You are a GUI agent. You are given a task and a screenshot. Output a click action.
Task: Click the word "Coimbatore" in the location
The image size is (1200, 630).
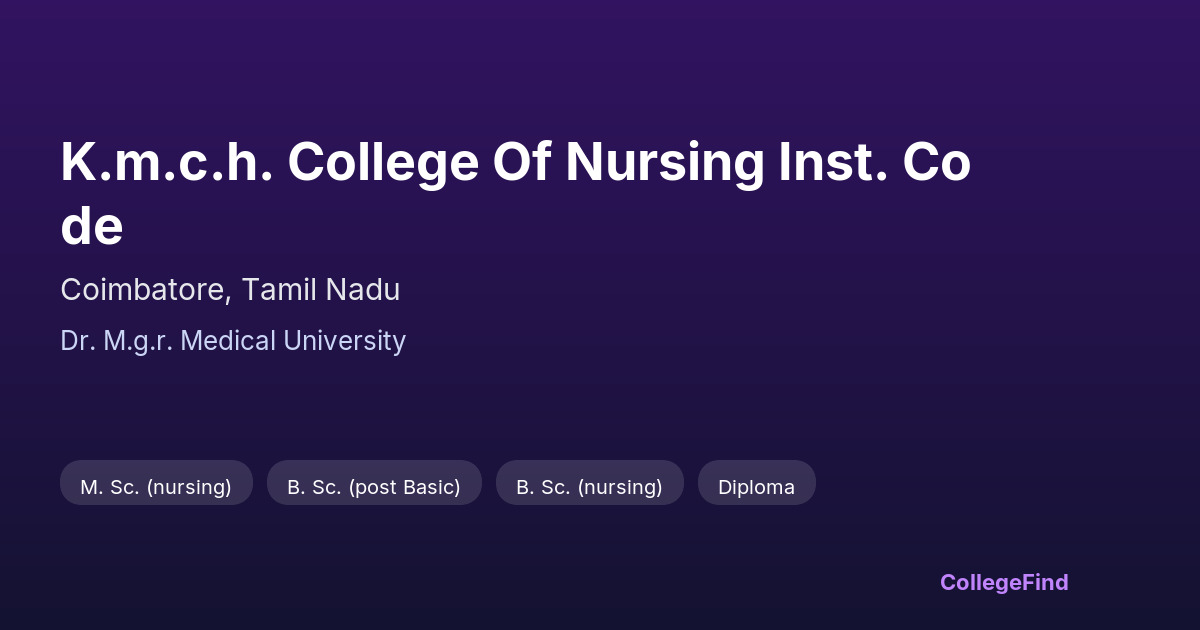click(x=146, y=290)
